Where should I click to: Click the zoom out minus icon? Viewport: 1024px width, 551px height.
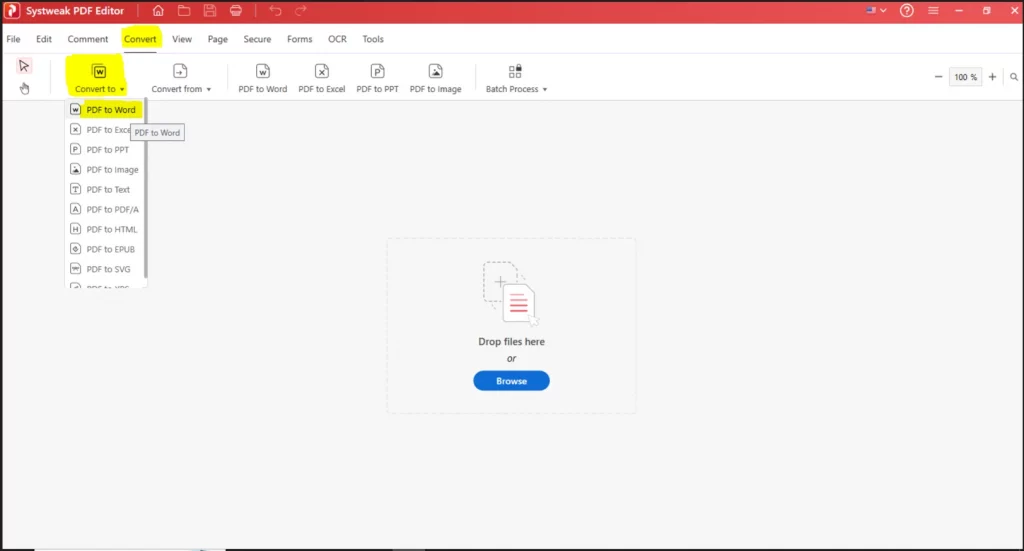[938, 77]
